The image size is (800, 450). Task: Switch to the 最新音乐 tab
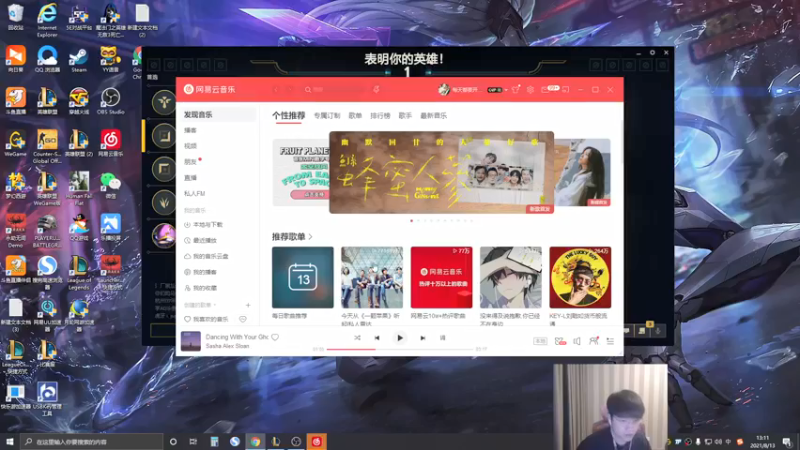(433, 116)
